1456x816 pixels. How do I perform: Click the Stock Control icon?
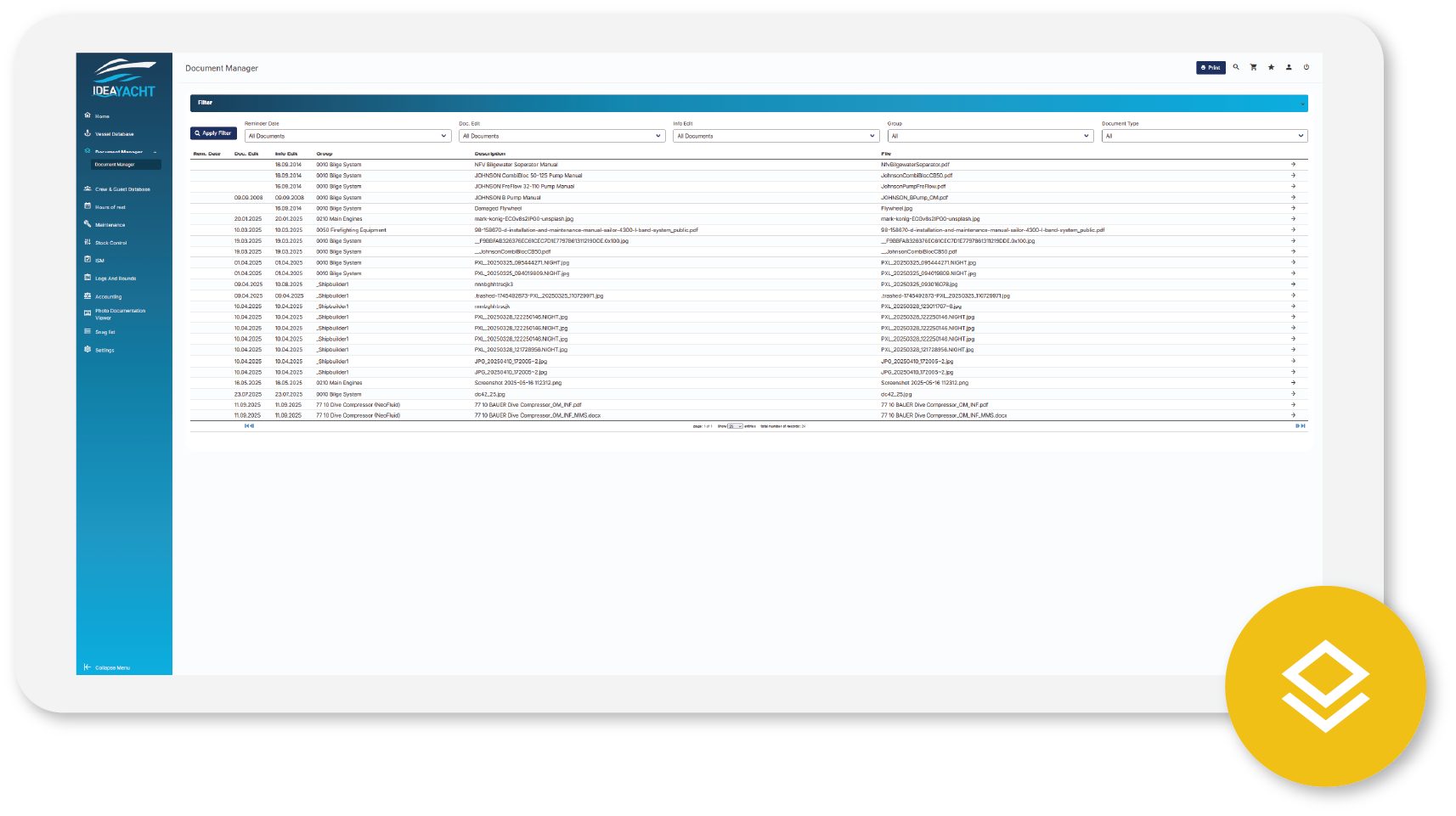[87, 242]
